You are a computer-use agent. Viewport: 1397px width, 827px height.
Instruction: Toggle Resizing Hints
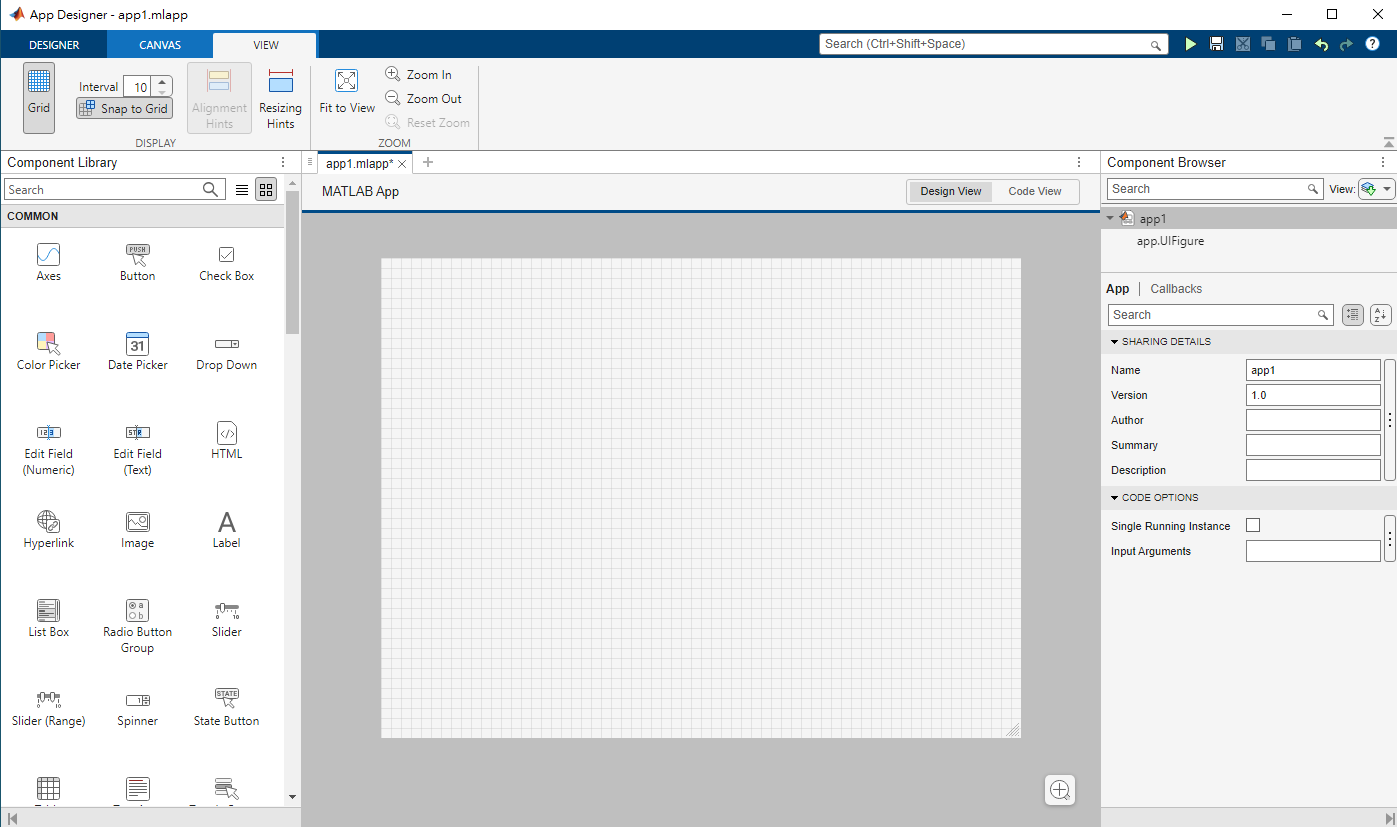[281, 99]
